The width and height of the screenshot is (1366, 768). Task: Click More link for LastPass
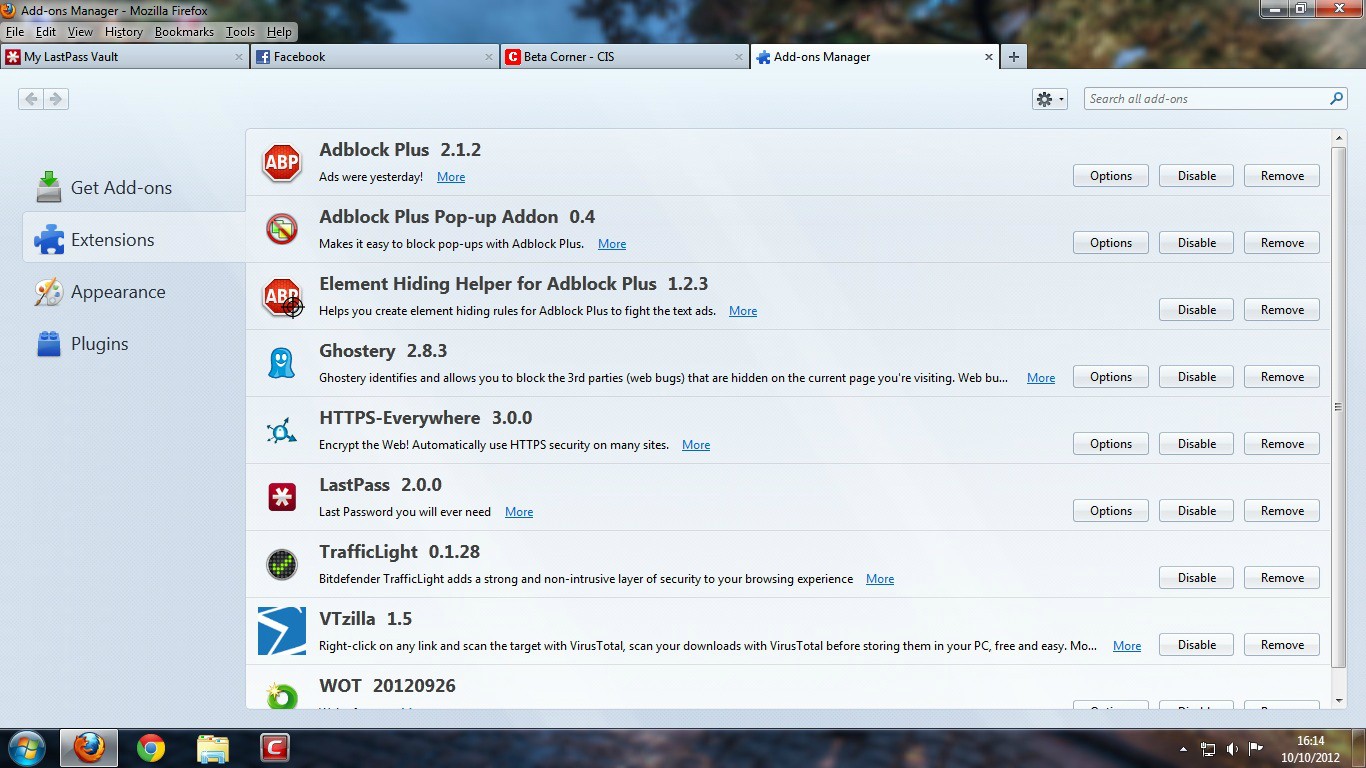click(x=519, y=512)
